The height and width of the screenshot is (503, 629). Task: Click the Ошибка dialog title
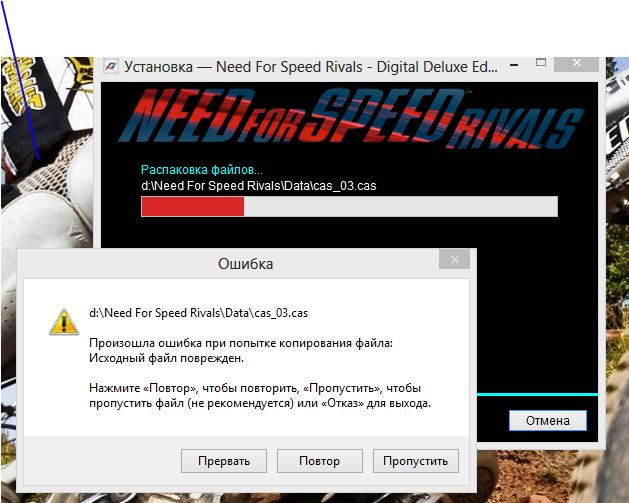pos(246,264)
